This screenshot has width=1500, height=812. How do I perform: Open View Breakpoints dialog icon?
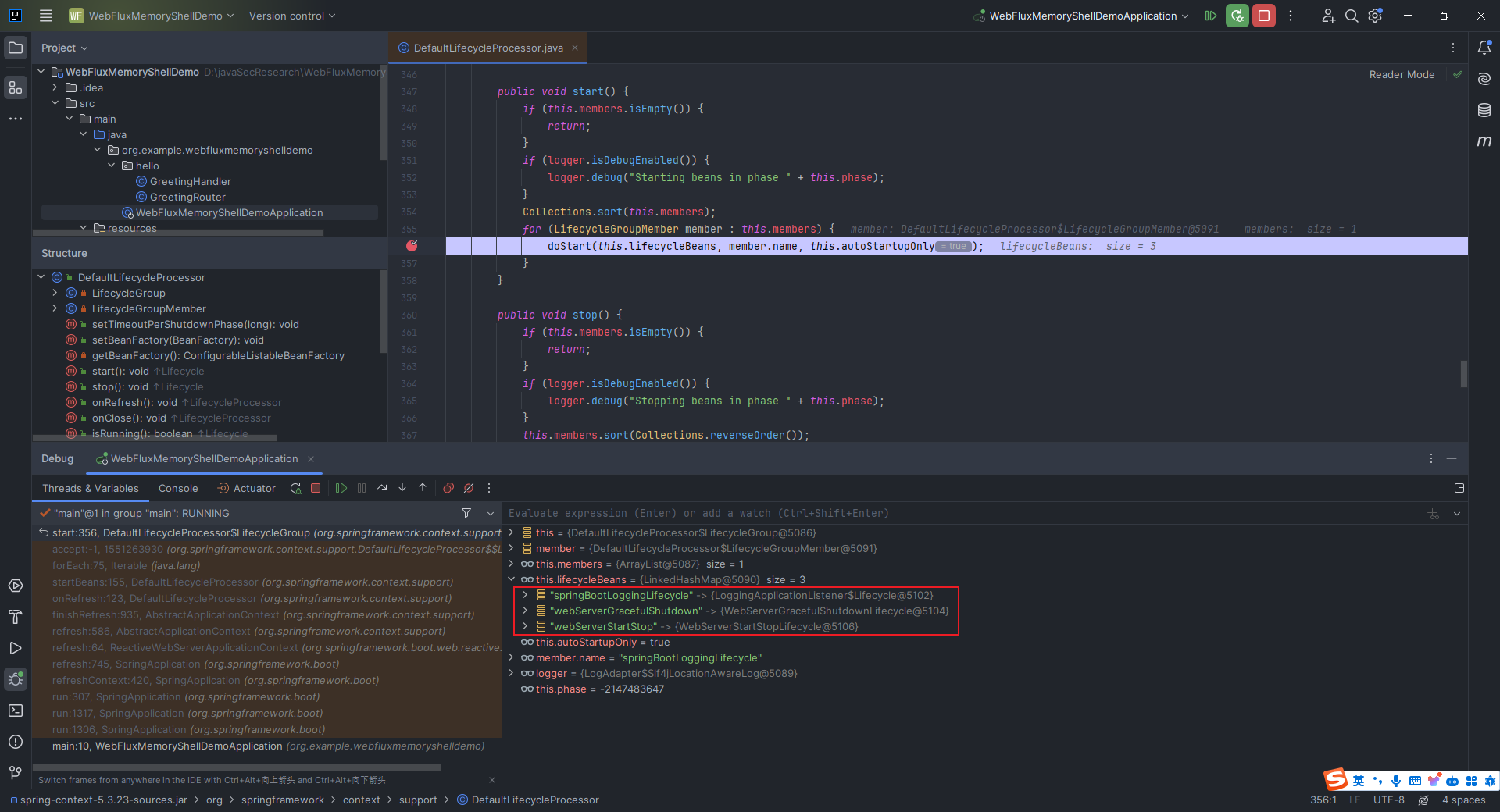pos(448,488)
